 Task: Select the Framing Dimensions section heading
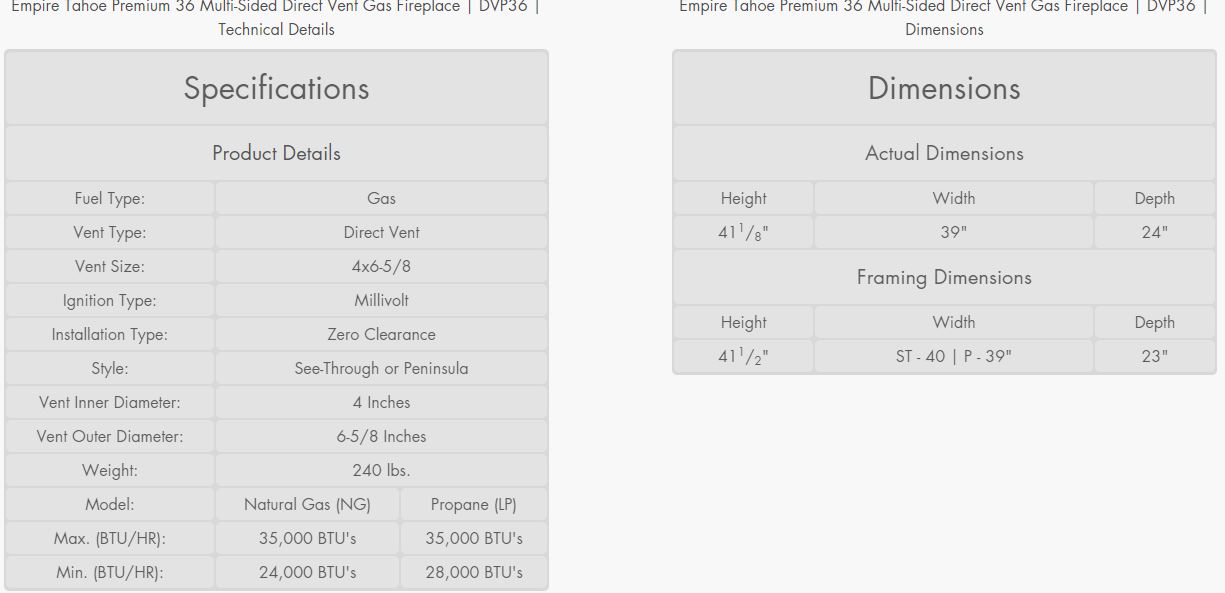944,277
